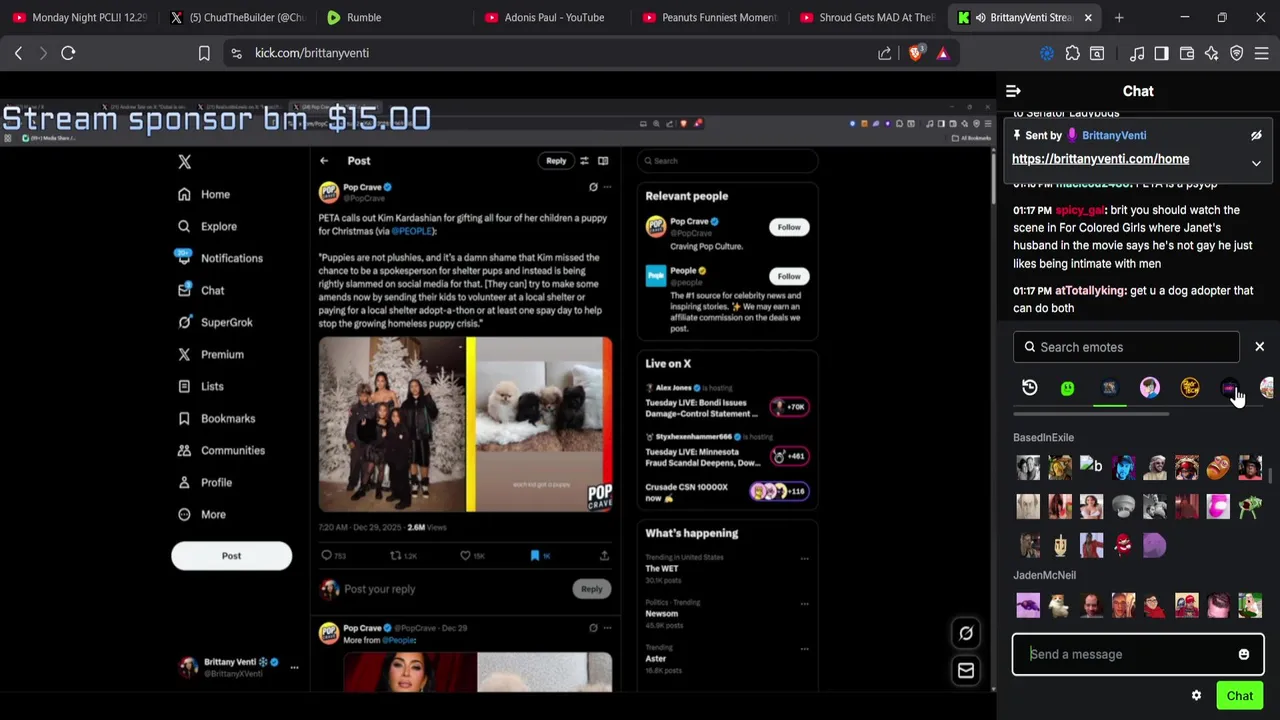Go back with the browser back arrow
Viewport: 1280px width, 720px height.
pyautogui.click(x=18, y=53)
